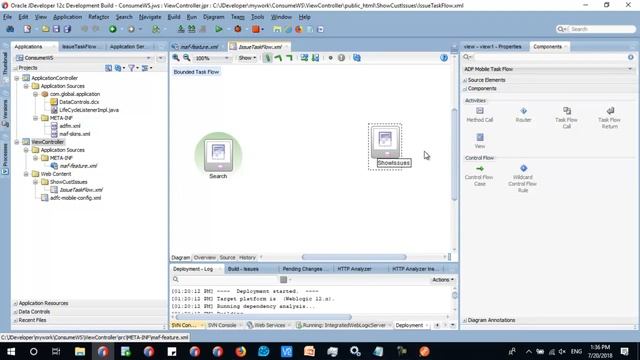
Task: Click the Rebuild project icon
Action: pyautogui.click(x=191, y=29)
